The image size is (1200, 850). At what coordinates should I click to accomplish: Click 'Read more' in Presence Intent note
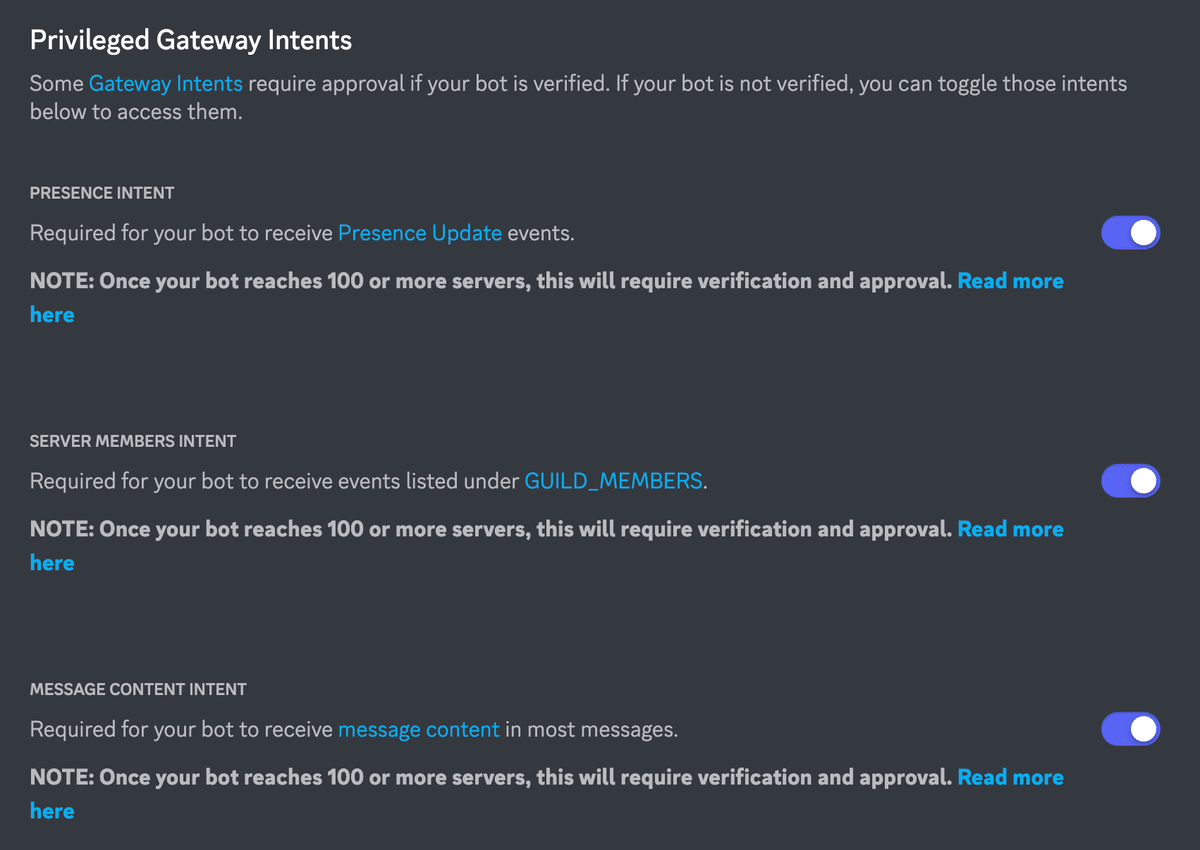(1010, 281)
